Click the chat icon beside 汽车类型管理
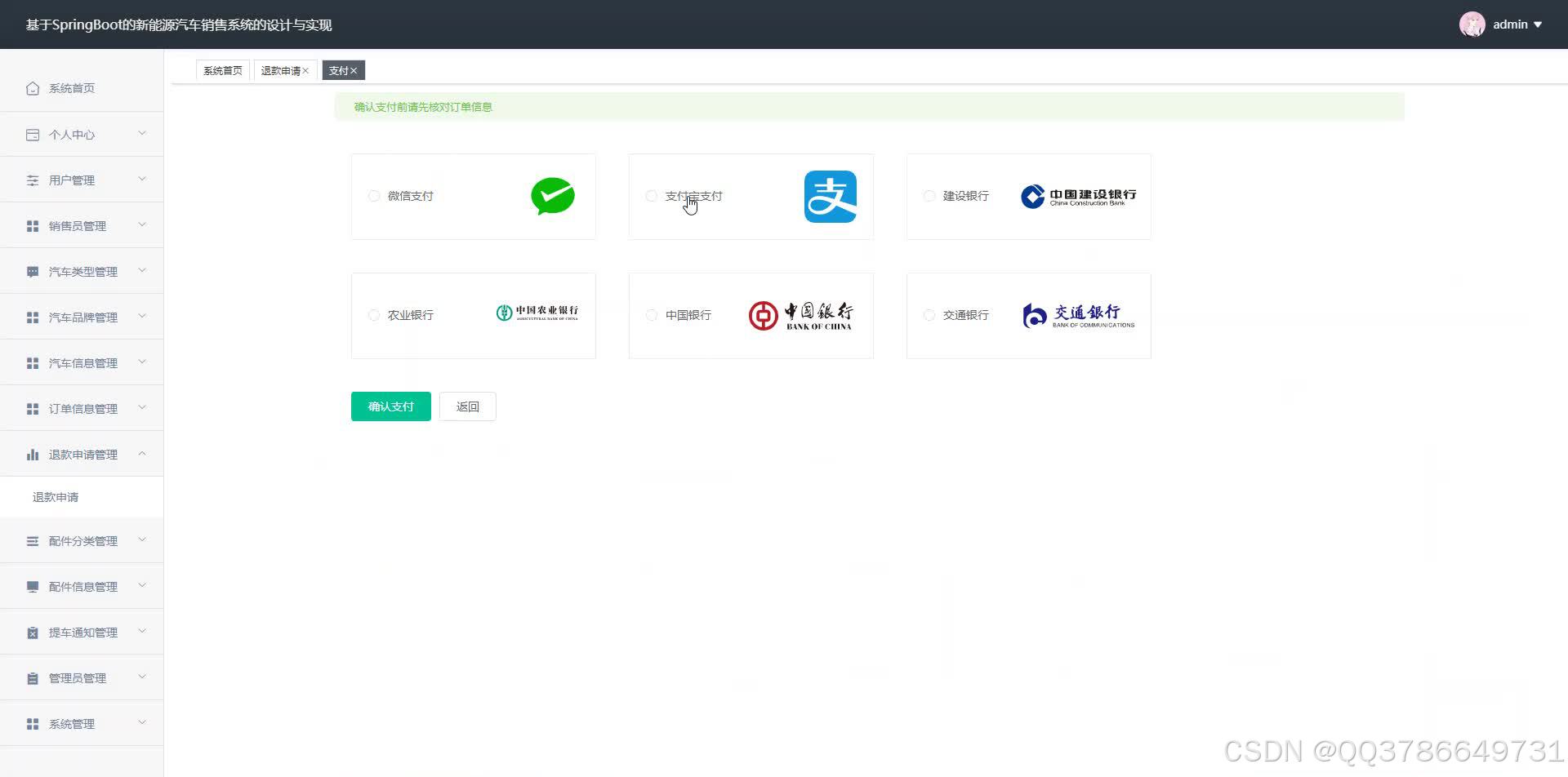 (x=33, y=272)
